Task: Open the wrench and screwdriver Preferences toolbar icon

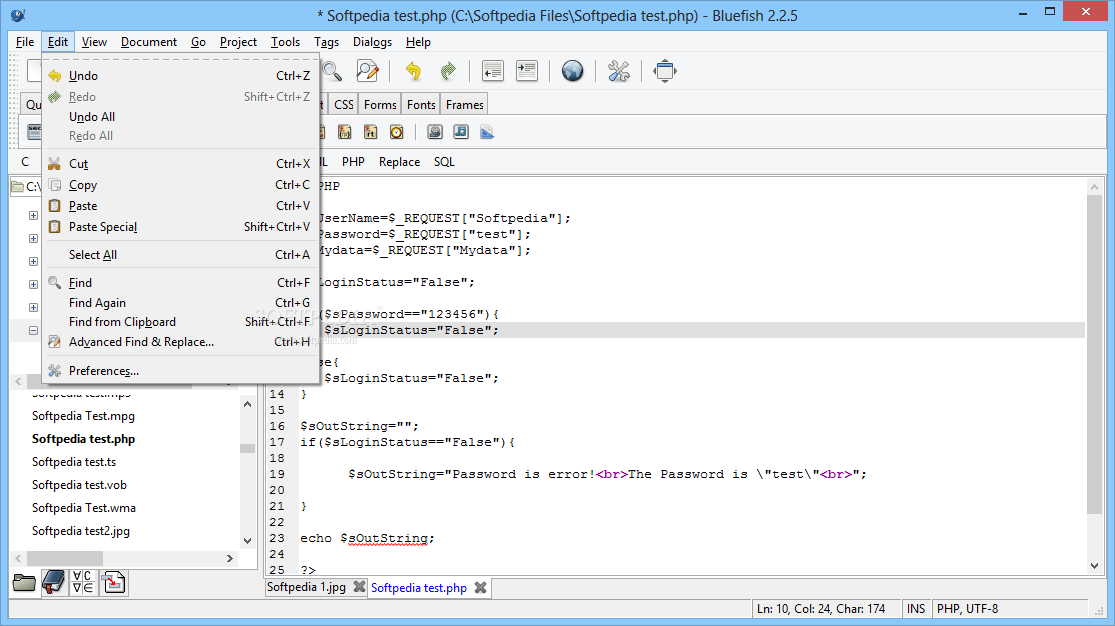Action: point(619,71)
